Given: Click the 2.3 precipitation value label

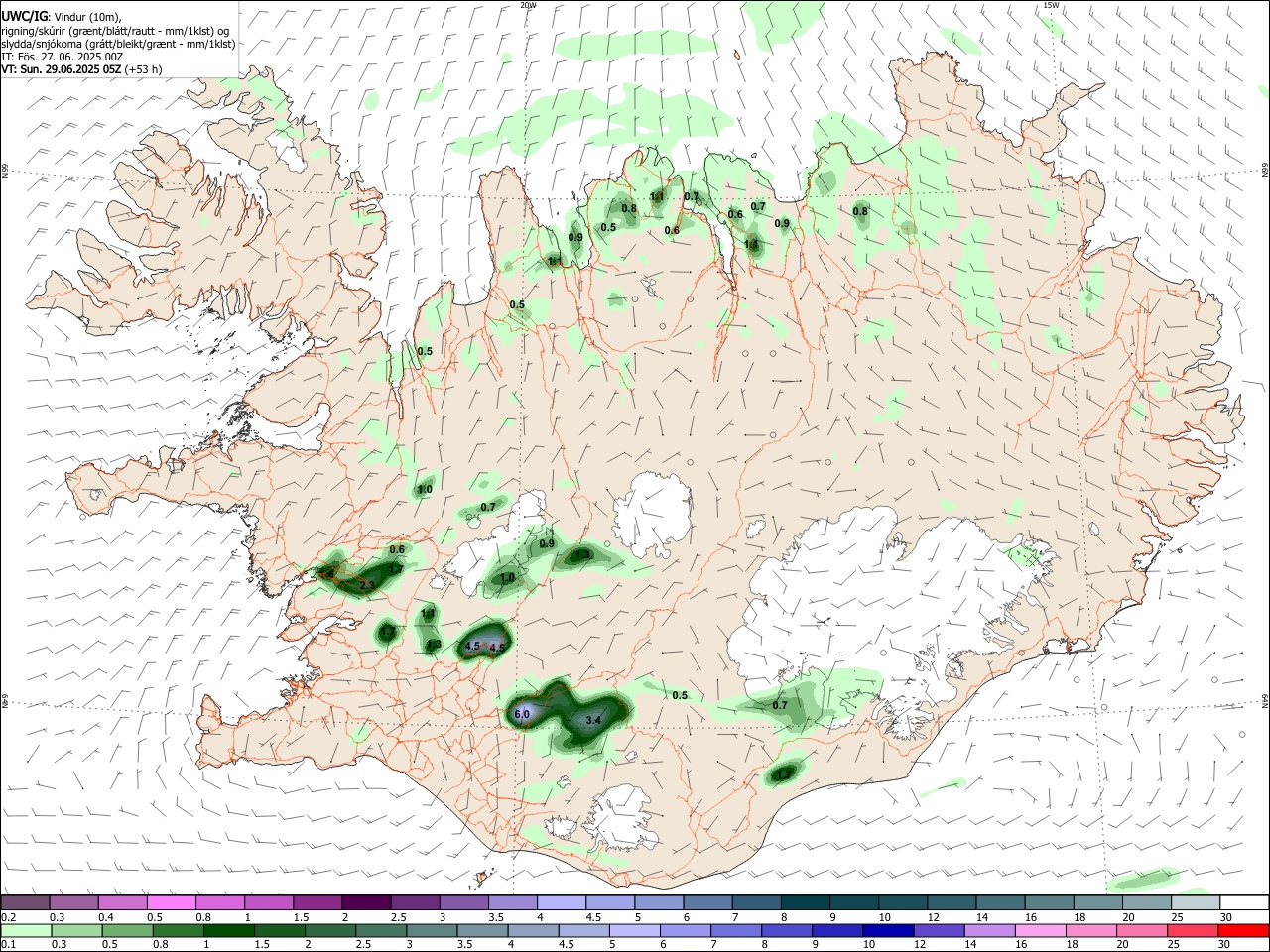Looking at the screenshot, I should click(367, 586).
